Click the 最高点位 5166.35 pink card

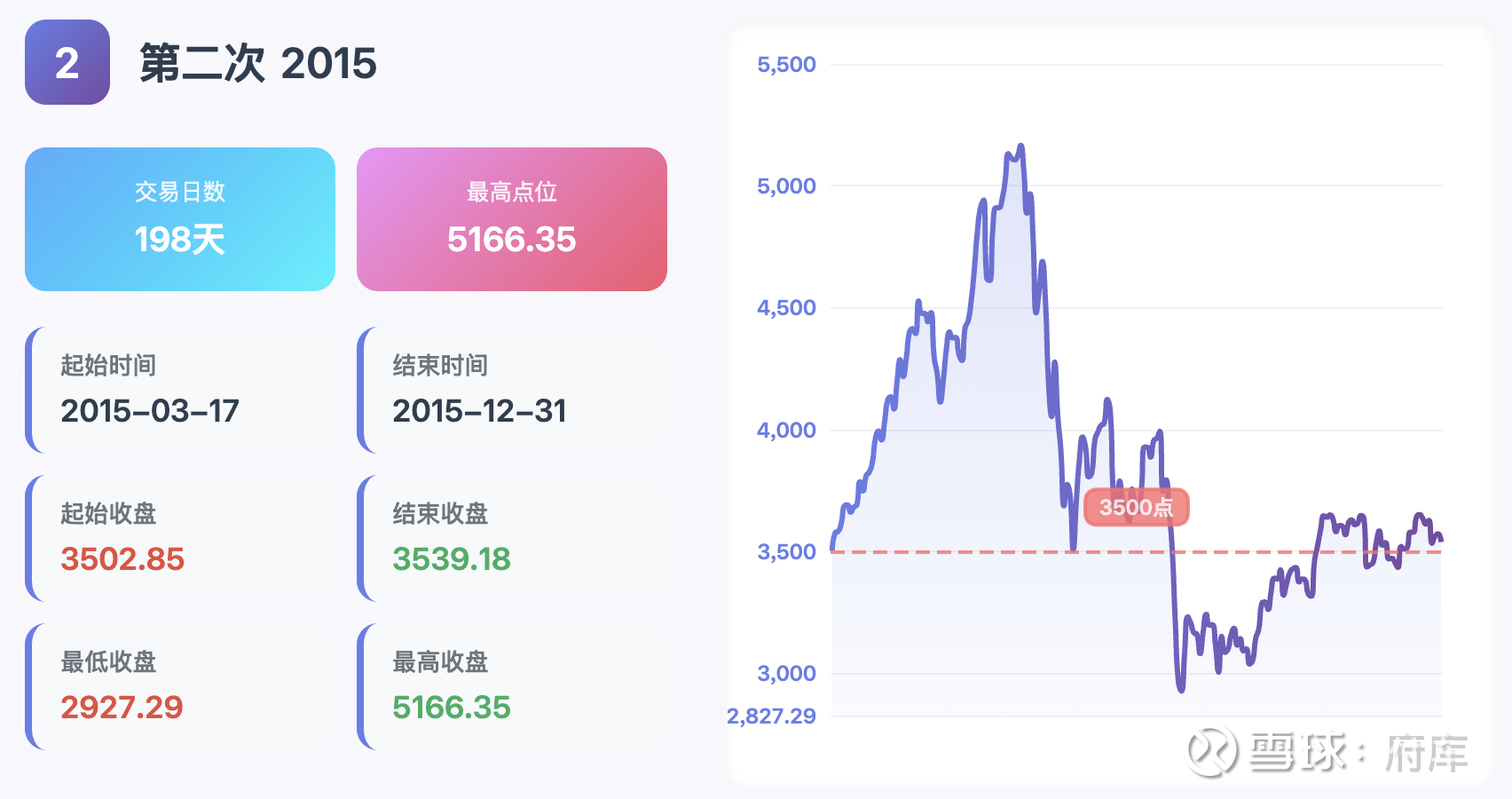(x=512, y=219)
